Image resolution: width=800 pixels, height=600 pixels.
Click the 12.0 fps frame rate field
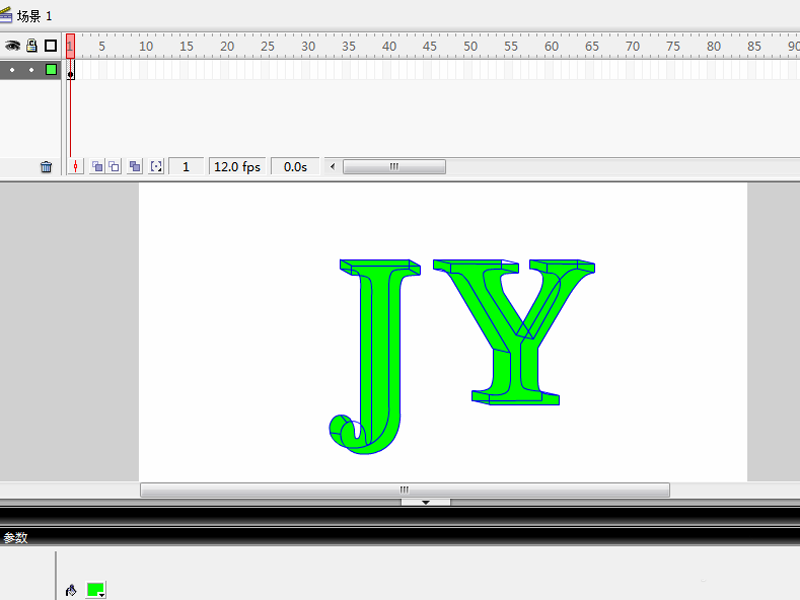tap(237, 167)
